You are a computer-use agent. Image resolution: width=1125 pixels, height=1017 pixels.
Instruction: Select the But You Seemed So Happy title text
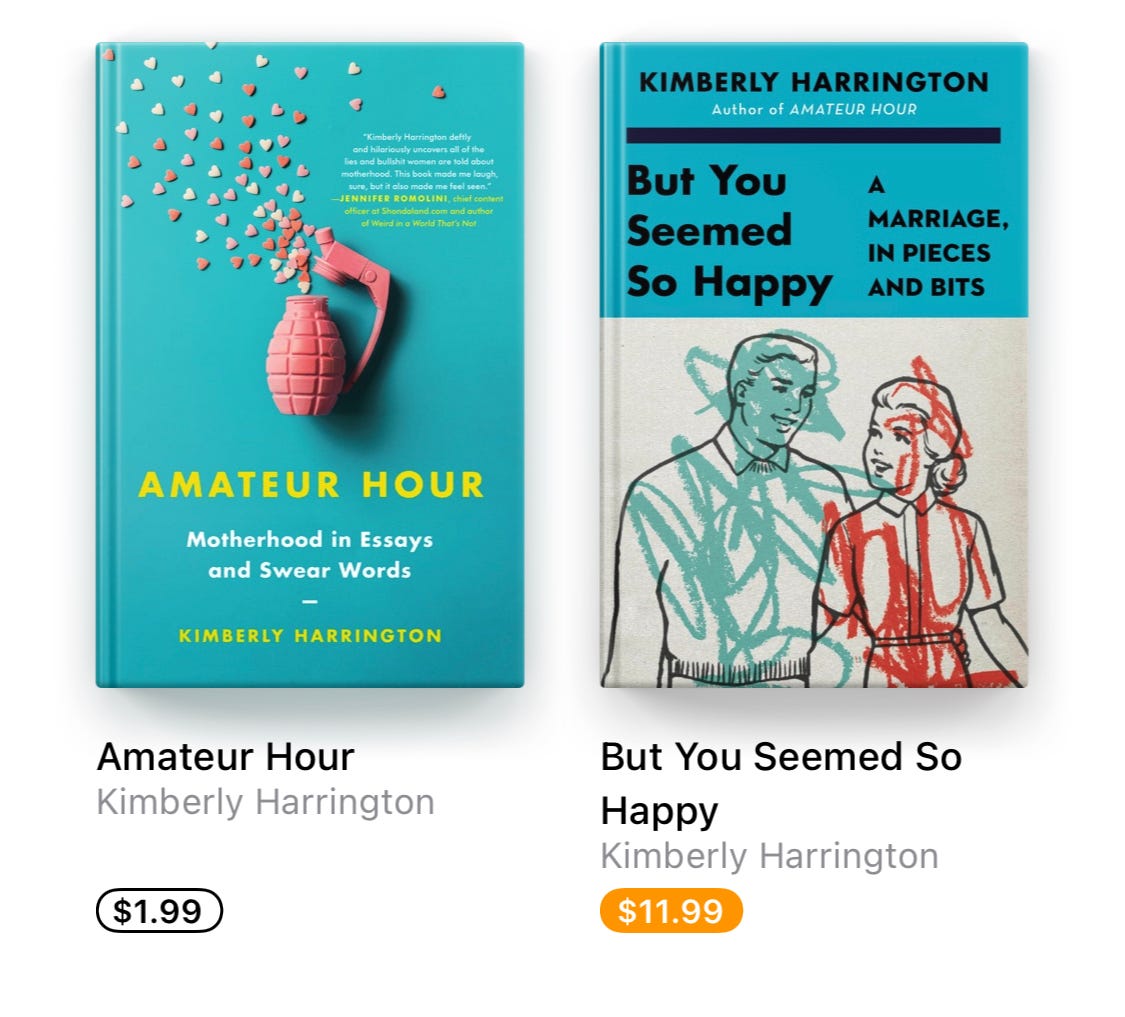(x=781, y=783)
